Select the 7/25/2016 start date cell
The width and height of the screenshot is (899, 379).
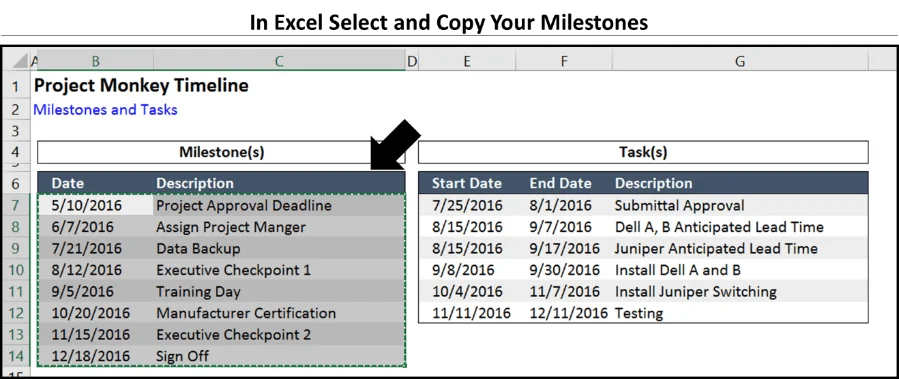[467, 205]
